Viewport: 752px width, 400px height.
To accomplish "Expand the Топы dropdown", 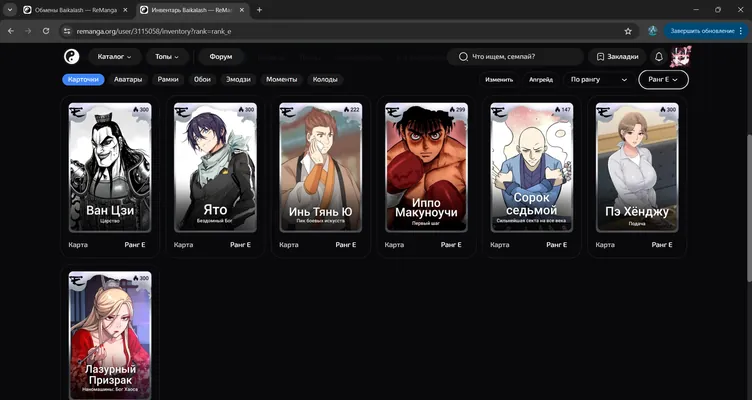I will click(x=167, y=57).
